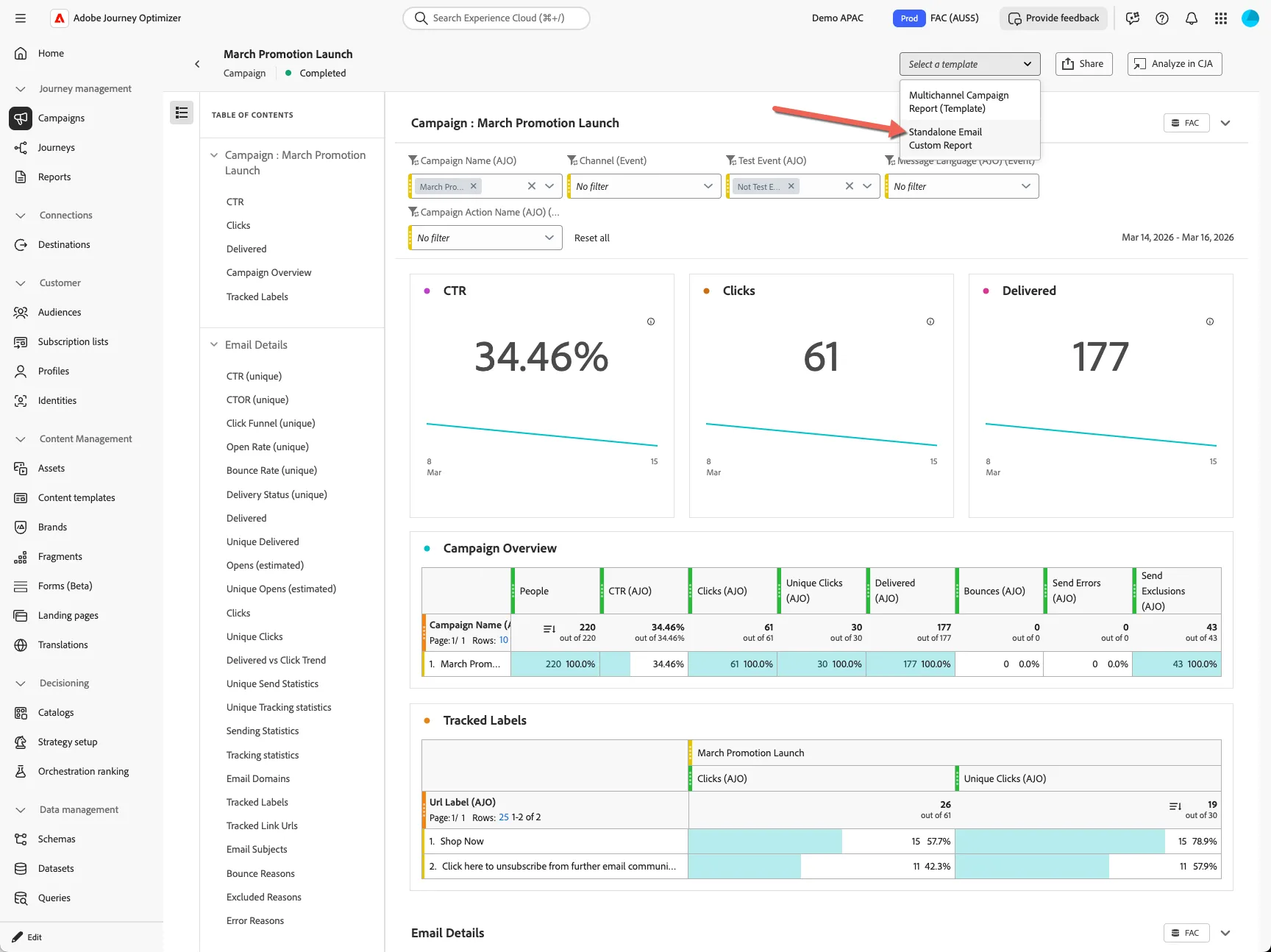Show the Clicks card info icon
The image size is (1271, 952).
tap(930, 322)
